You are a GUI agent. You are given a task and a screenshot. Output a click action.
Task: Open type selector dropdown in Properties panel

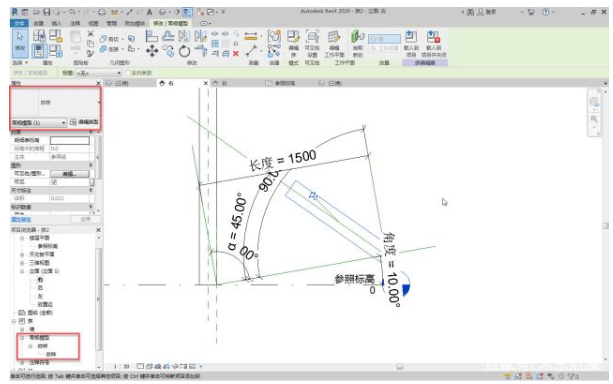tap(38, 123)
